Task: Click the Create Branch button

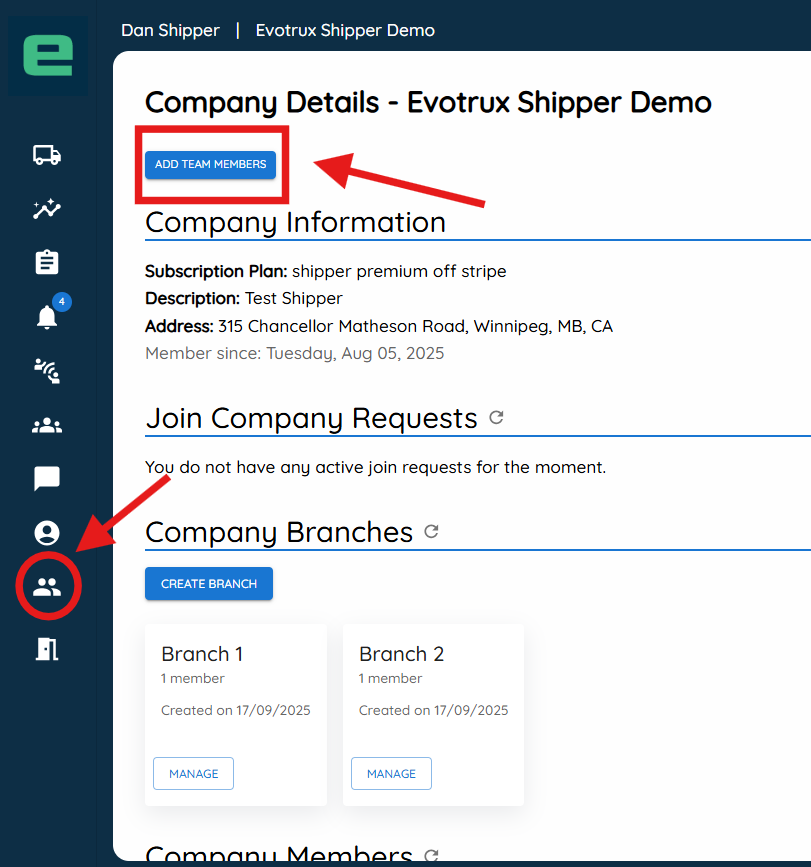Action: tap(209, 584)
